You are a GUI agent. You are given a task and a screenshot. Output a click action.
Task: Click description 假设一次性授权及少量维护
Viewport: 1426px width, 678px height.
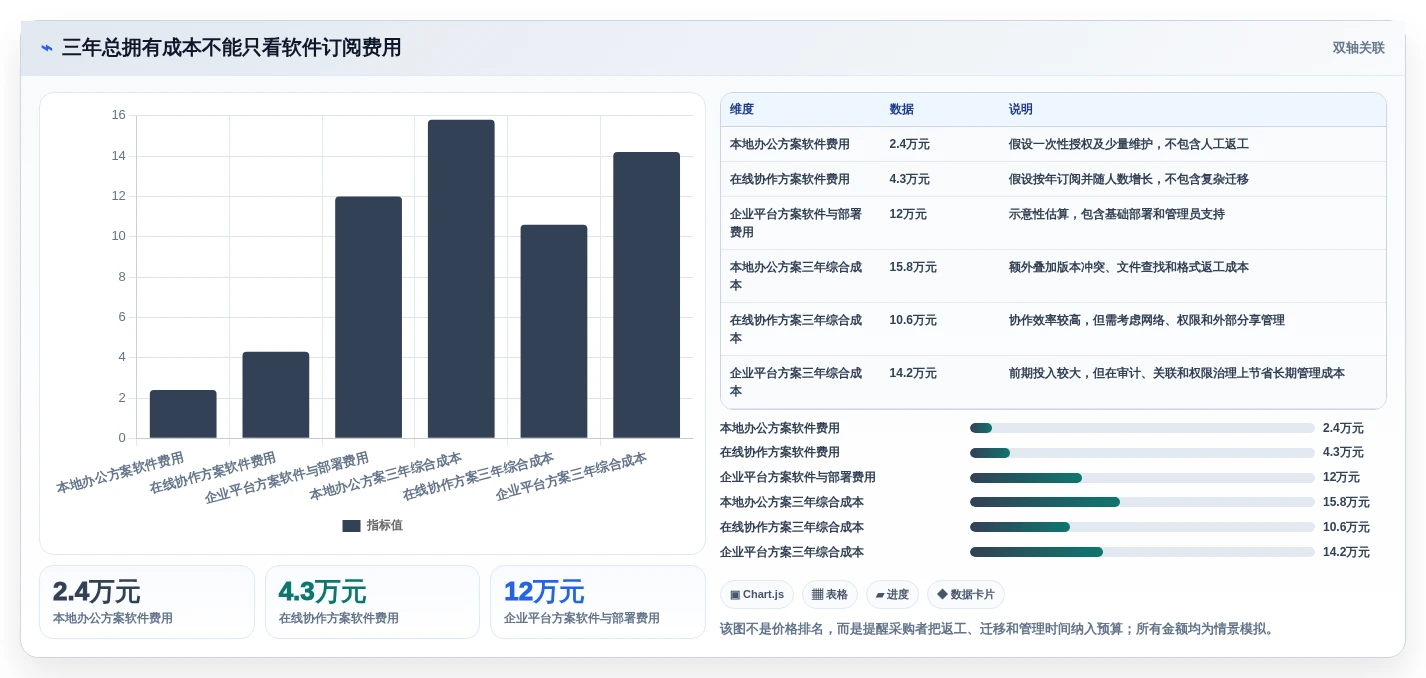(x=1129, y=144)
